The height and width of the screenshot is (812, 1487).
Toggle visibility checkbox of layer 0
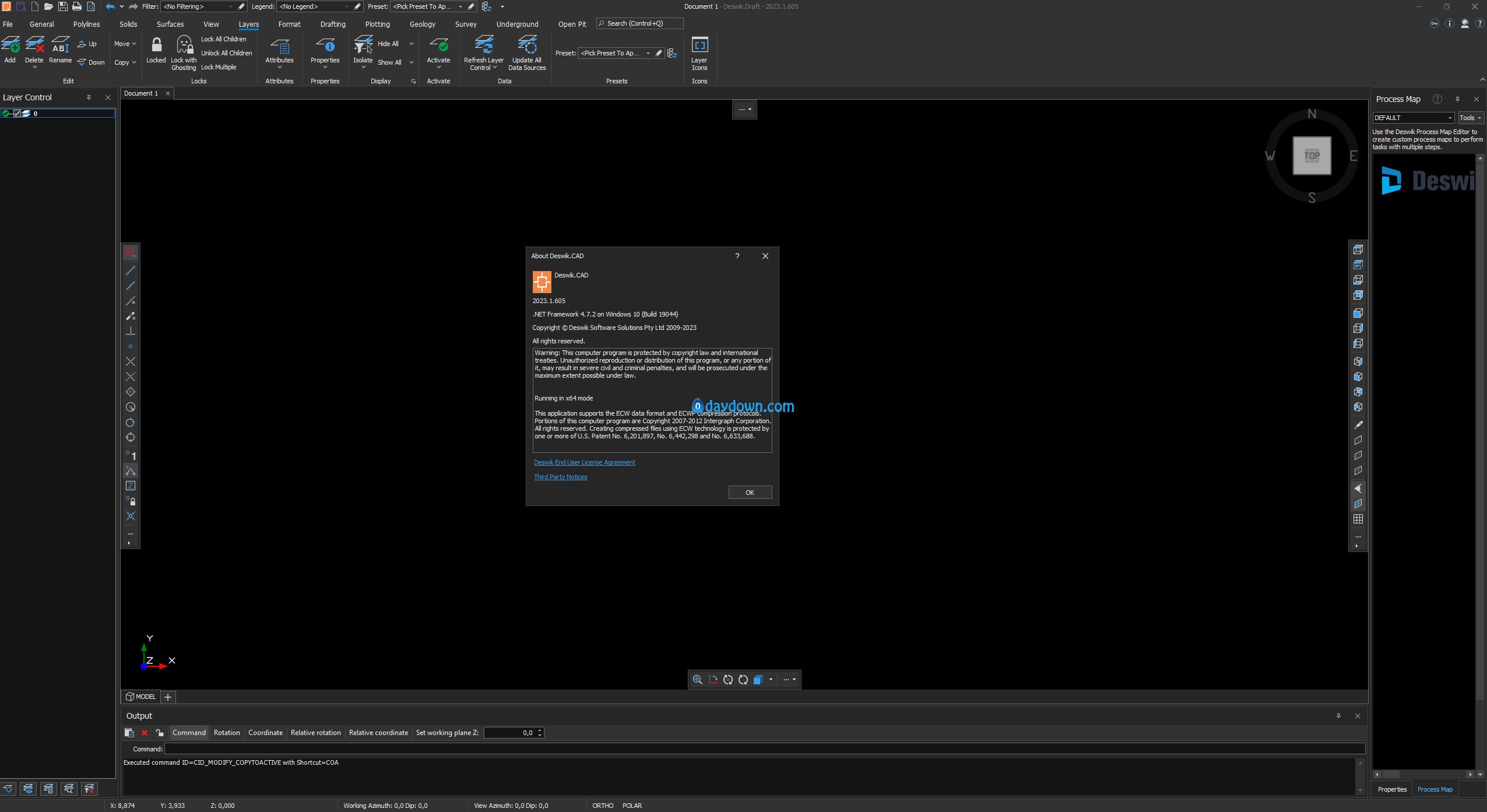(x=17, y=114)
